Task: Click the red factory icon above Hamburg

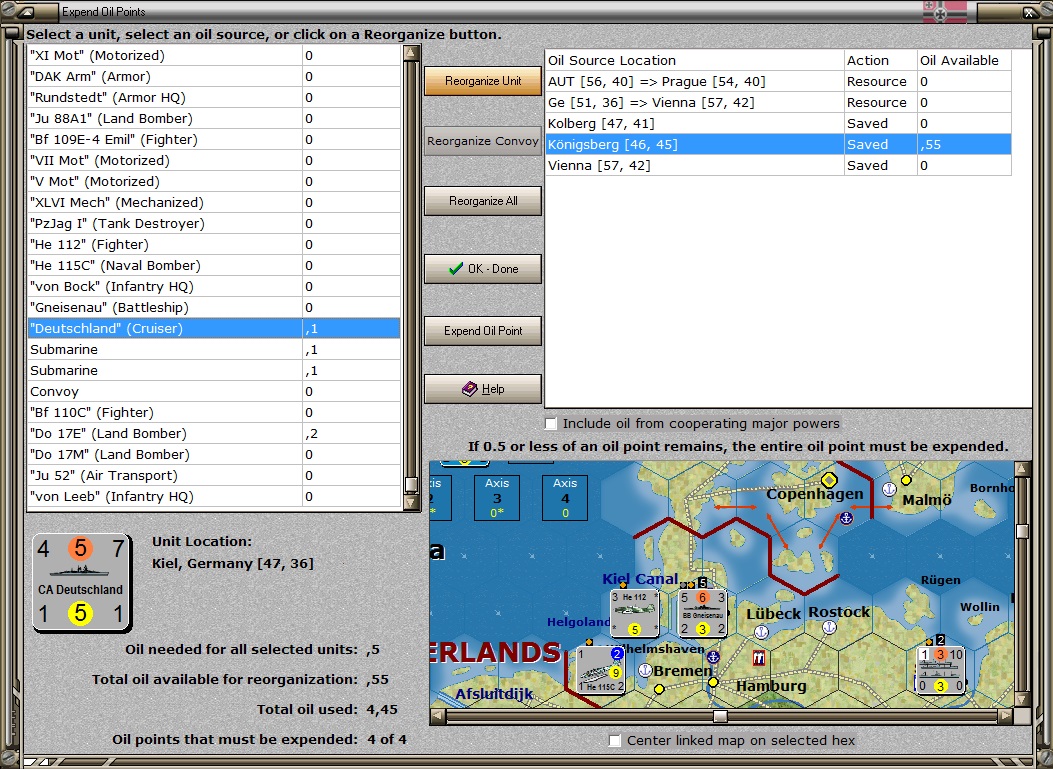Action: coord(759,658)
